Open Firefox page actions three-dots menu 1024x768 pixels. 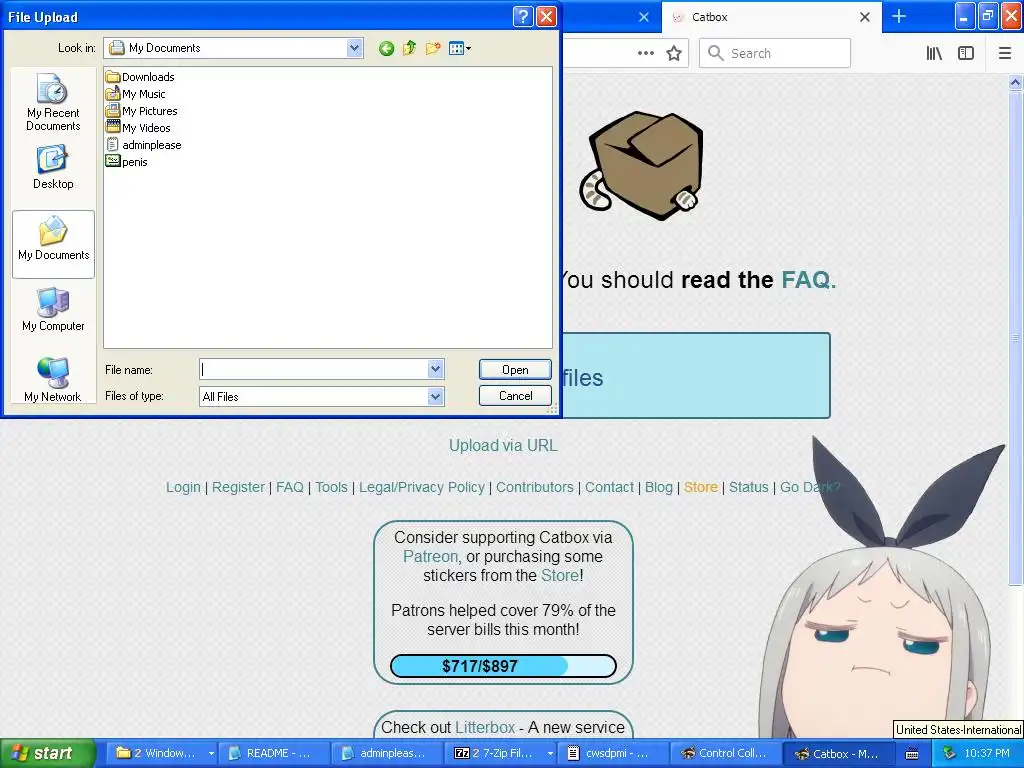coord(646,53)
